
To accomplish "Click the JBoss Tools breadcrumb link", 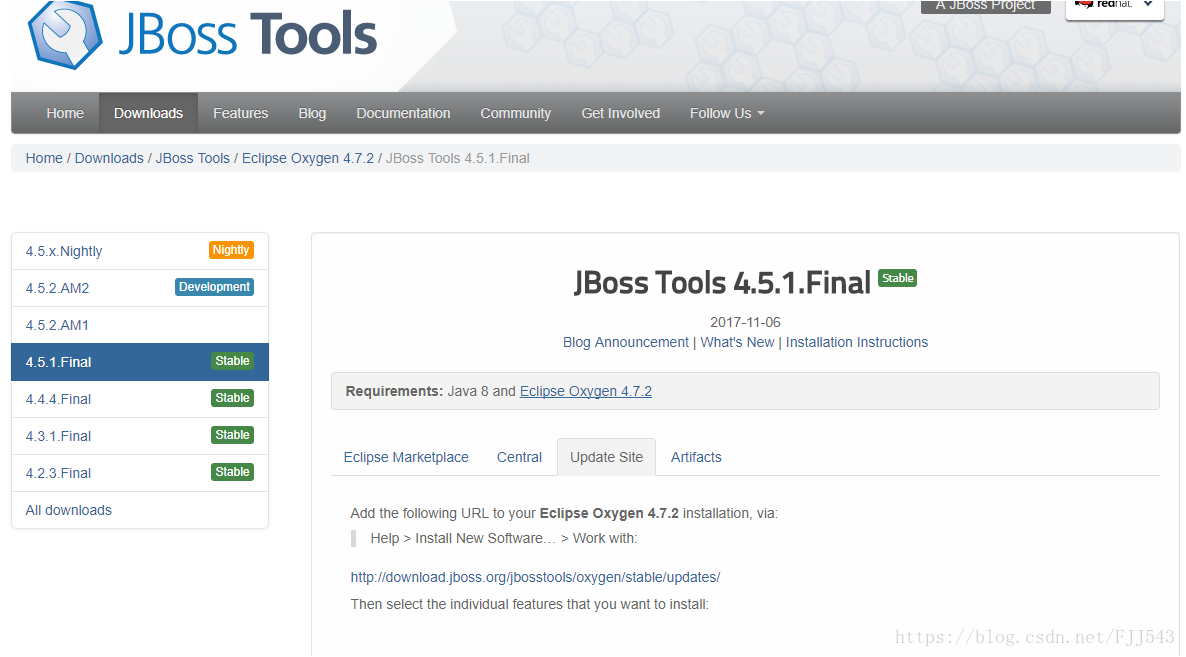I will coord(193,158).
